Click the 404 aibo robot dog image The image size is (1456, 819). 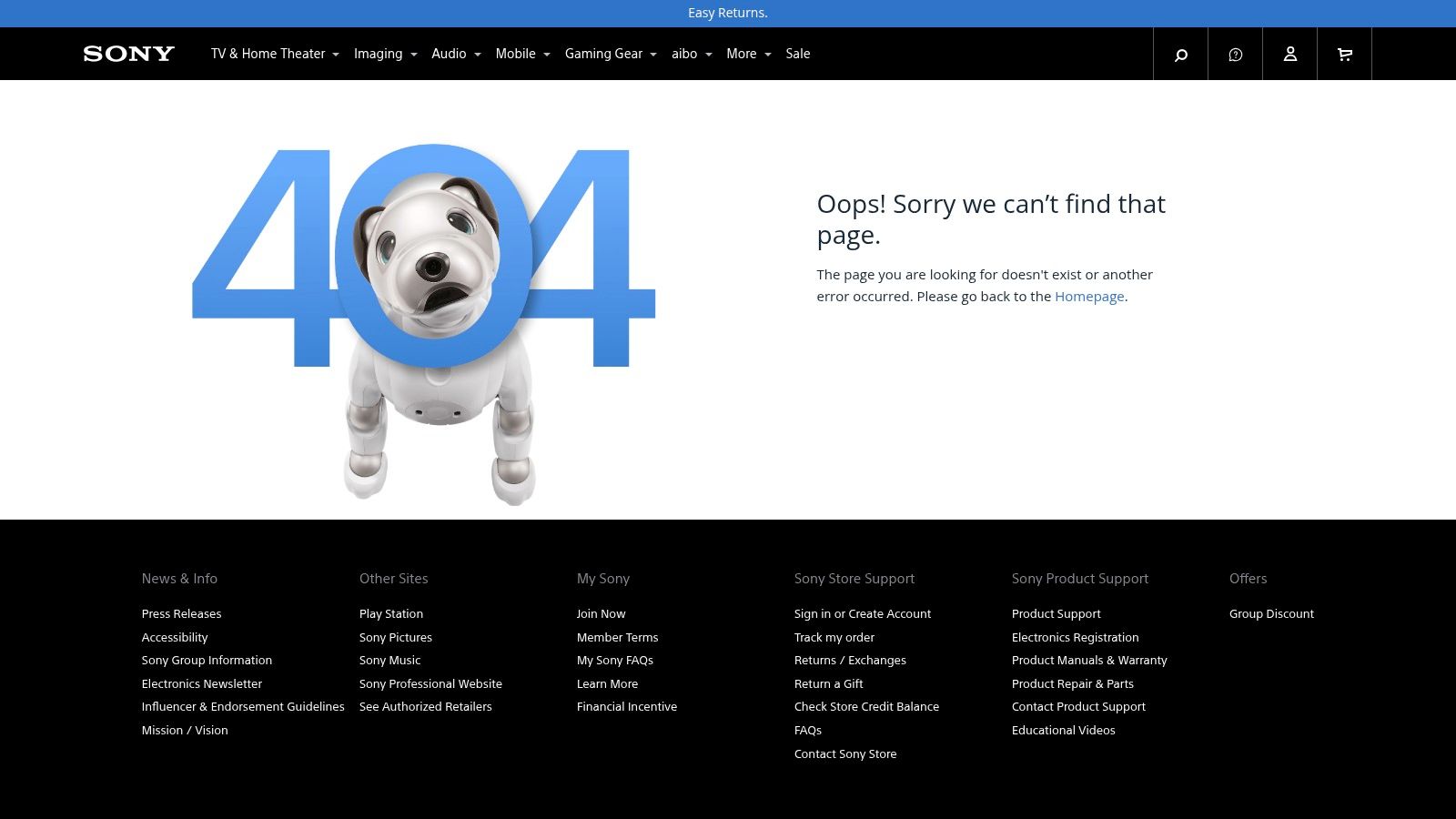424,323
